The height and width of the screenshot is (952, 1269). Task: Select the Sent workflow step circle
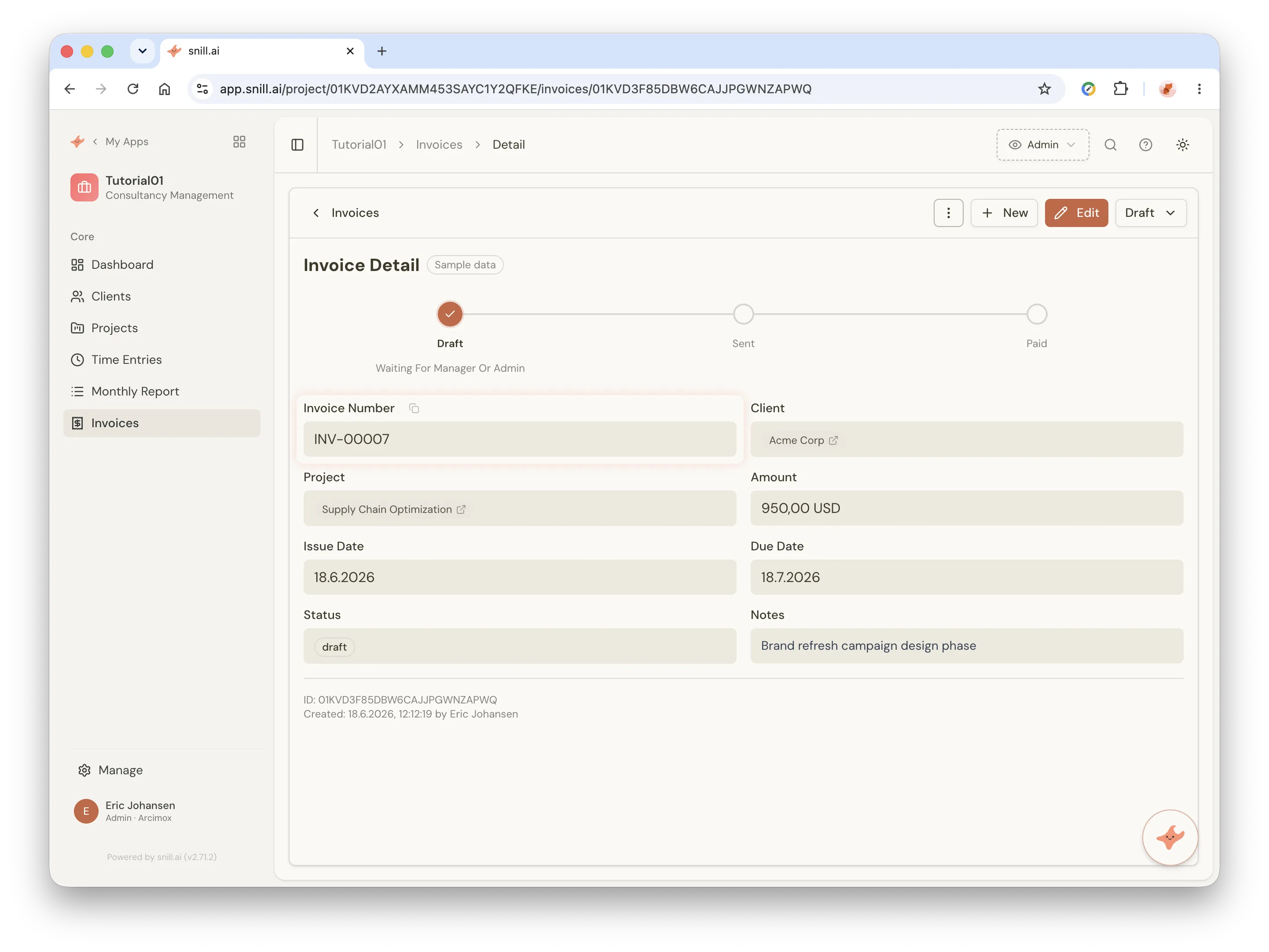click(x=744, y=314)
